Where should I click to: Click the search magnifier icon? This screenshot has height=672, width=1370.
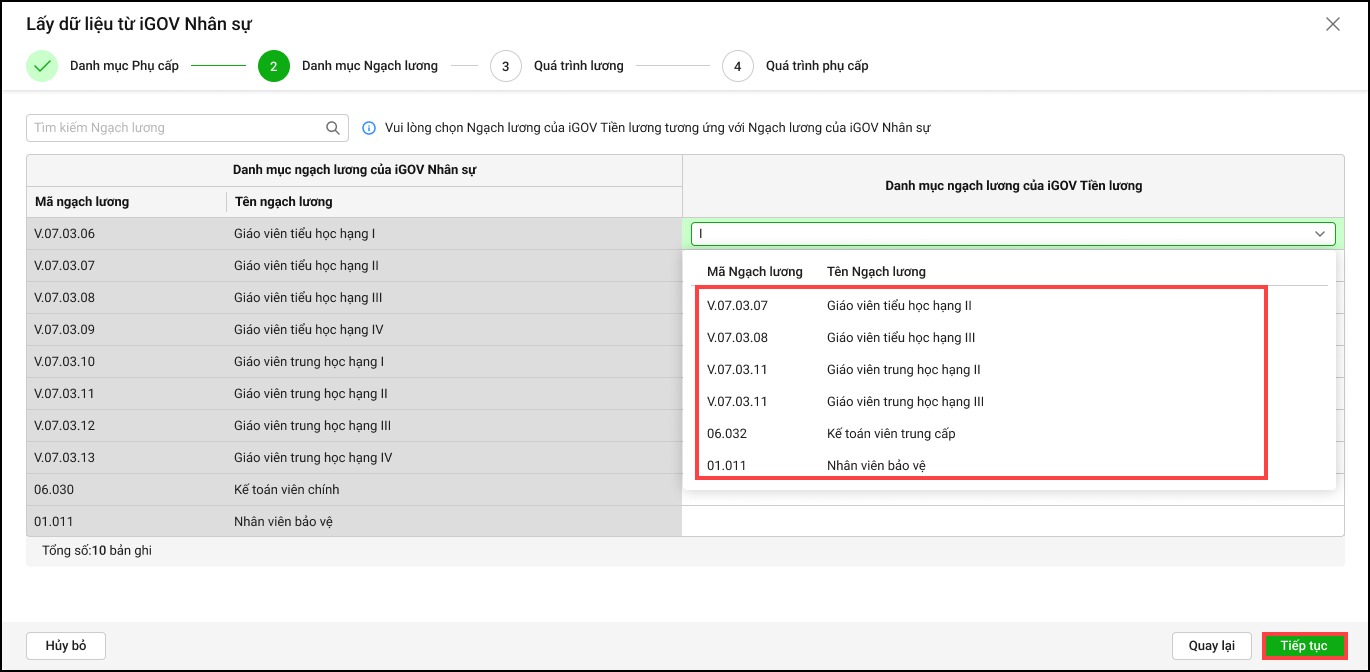333,128
